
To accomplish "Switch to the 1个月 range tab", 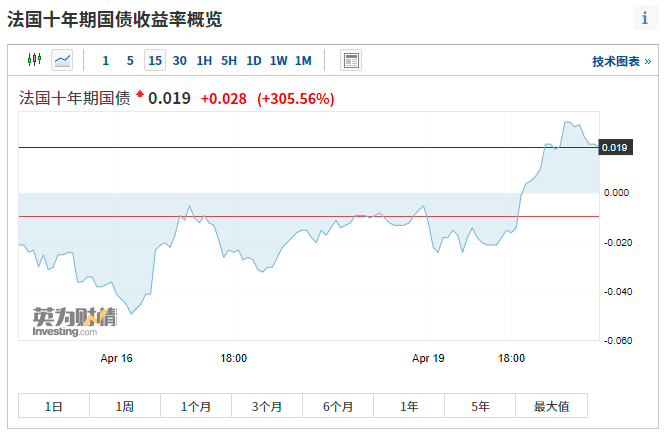I will [196, 406].
